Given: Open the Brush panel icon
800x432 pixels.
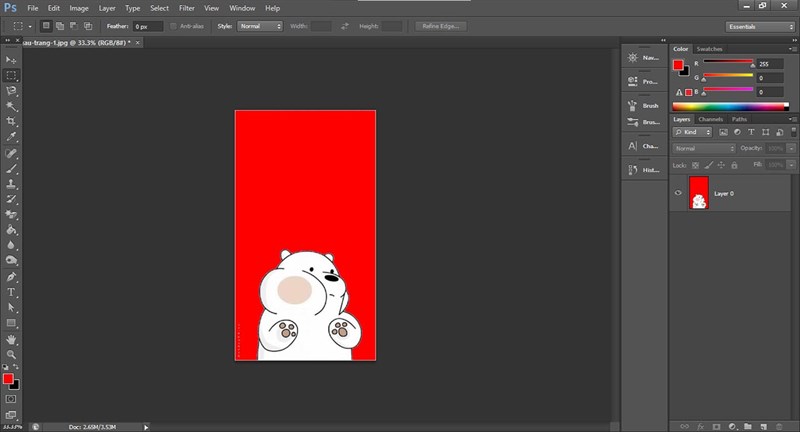Looking at the screenshot, I should 633,106.
